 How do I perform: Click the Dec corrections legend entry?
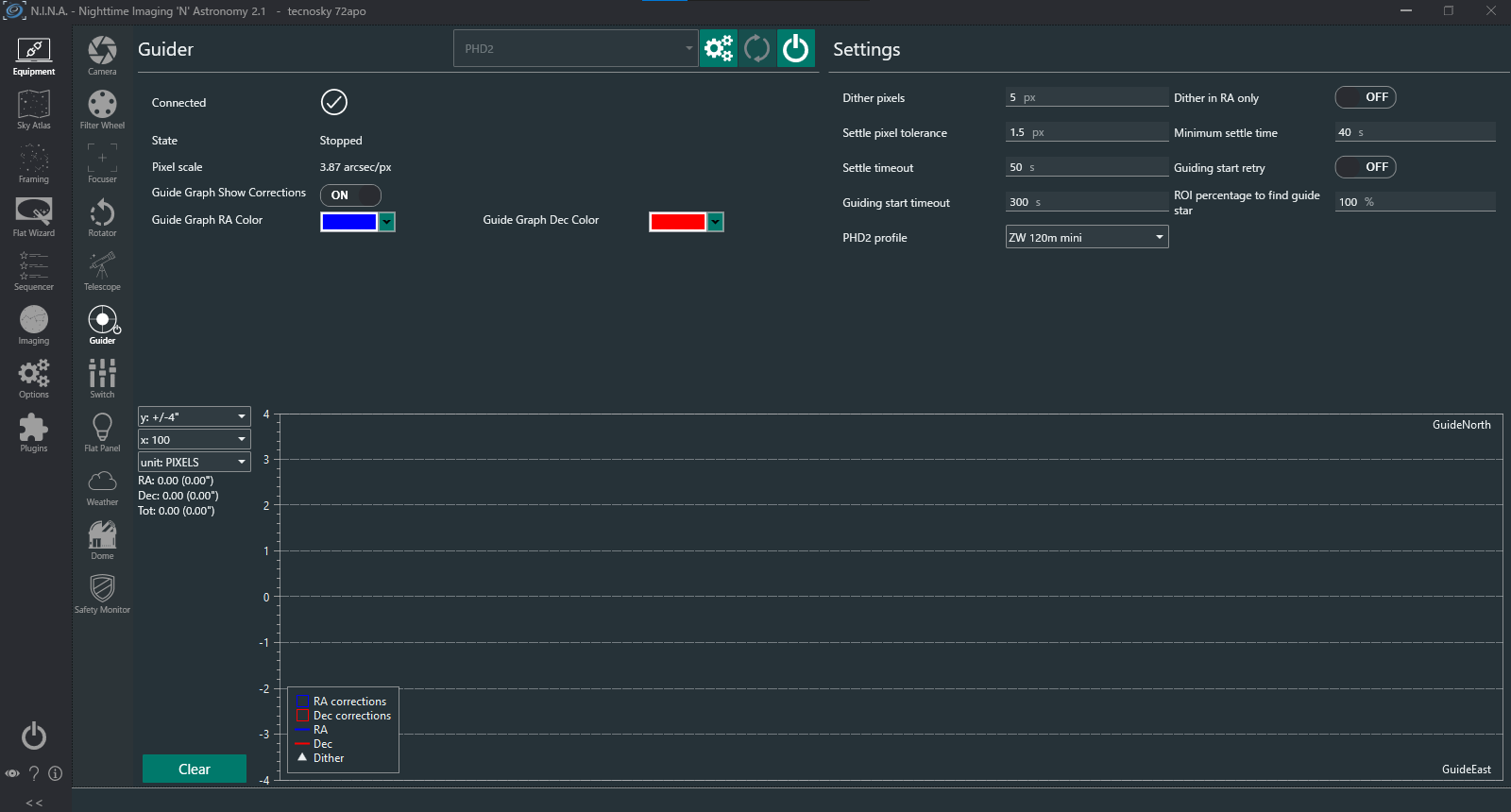point(344,716)
